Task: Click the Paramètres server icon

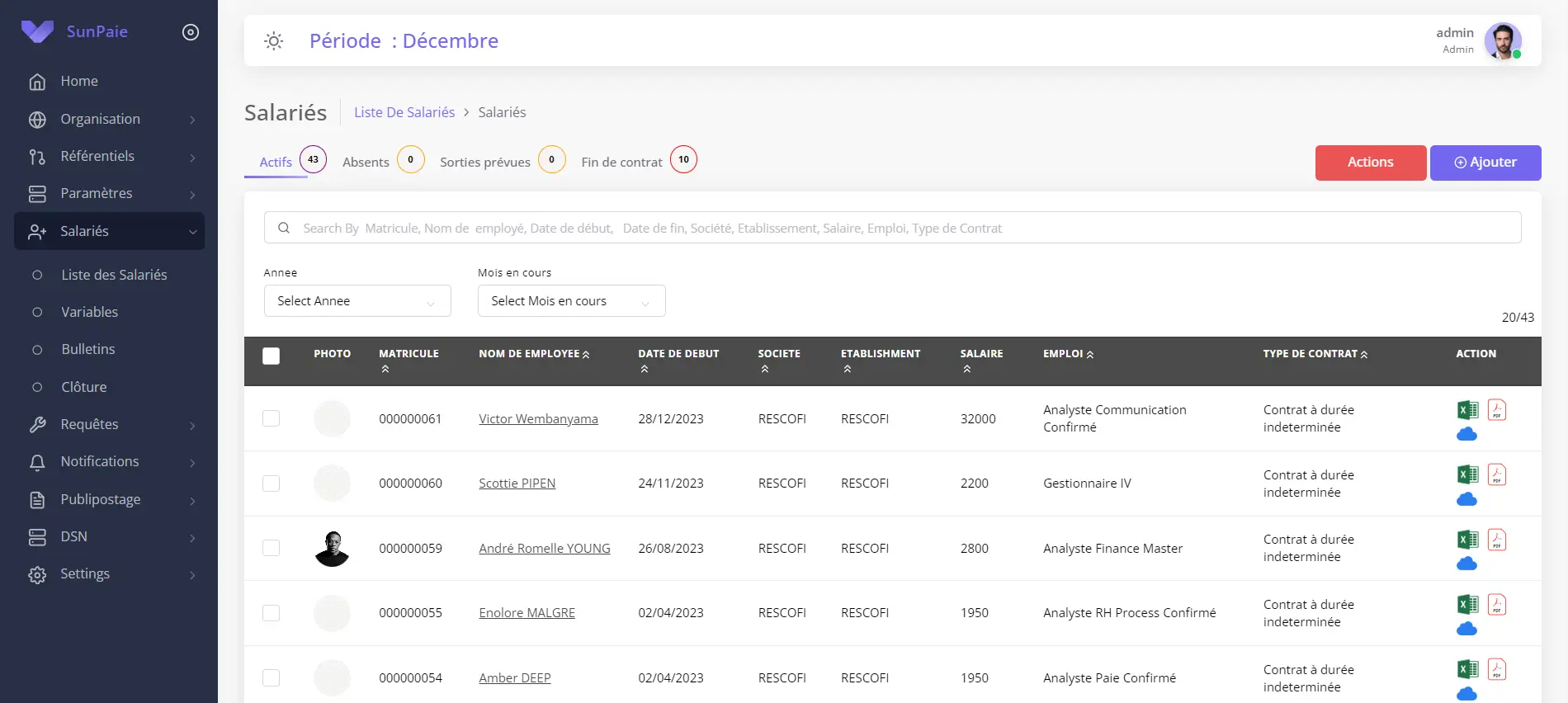Action: [37, 194]
